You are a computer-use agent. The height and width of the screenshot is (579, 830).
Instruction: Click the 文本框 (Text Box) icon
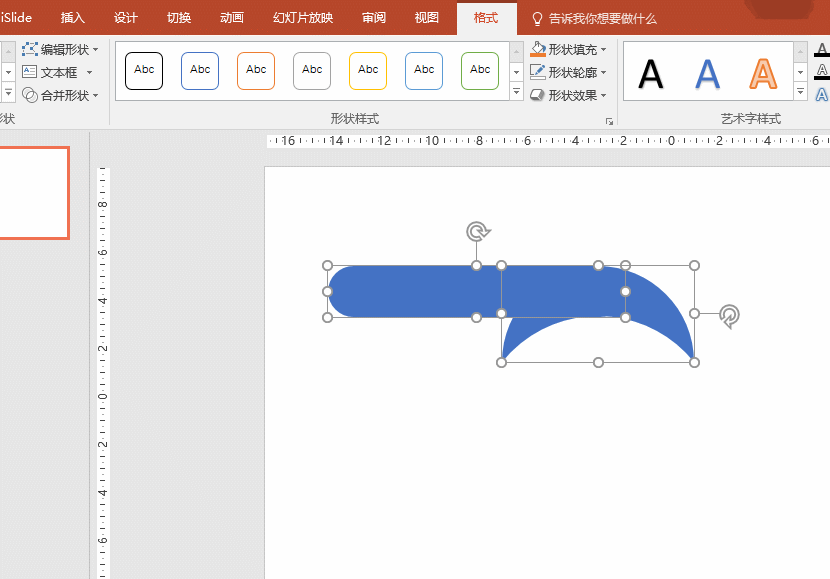[x=30, y=72]
